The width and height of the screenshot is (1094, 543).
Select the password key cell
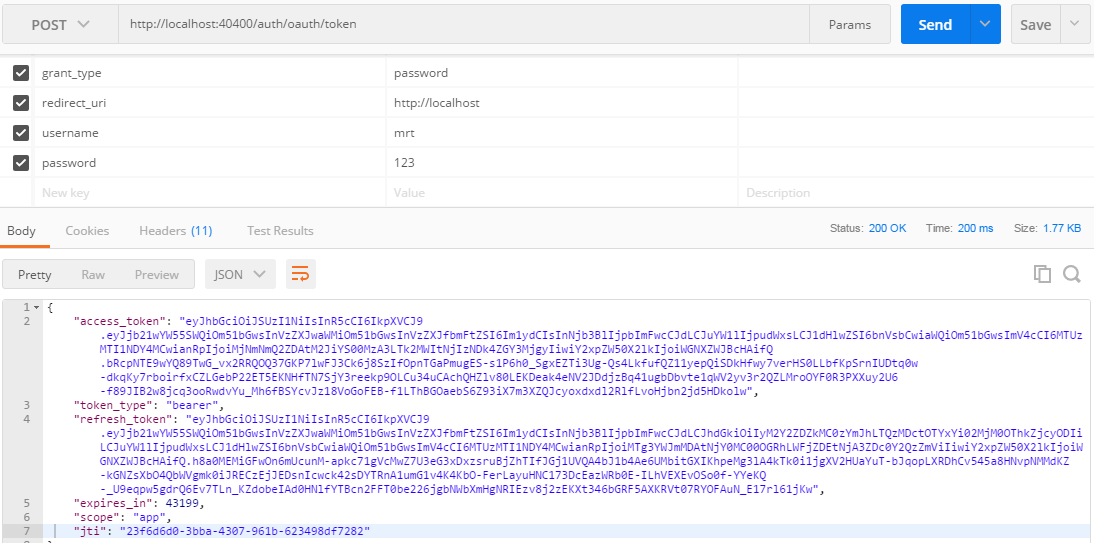(x=210, y=163)
